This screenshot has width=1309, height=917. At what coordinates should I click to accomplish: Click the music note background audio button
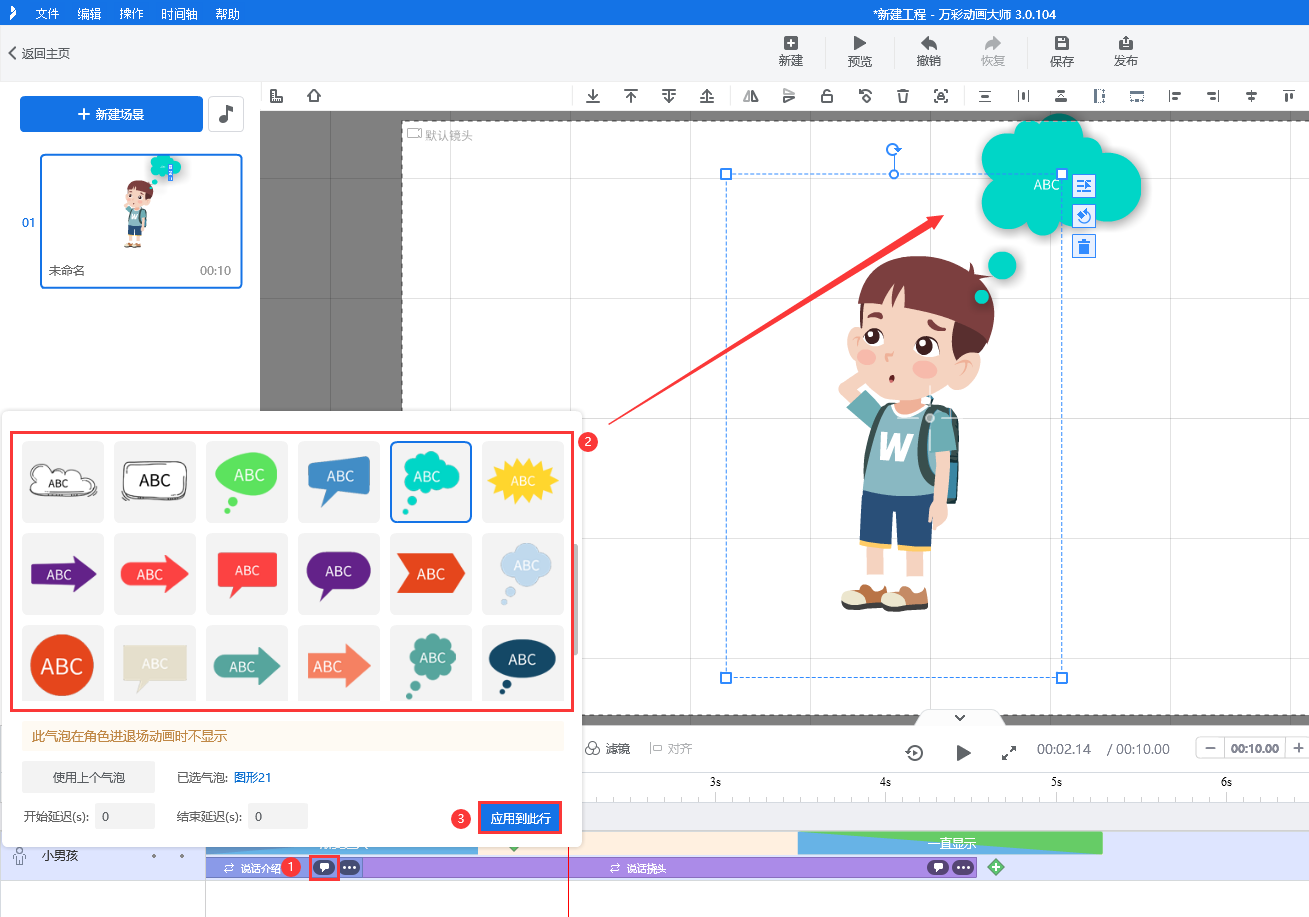(x=226, y=114)
